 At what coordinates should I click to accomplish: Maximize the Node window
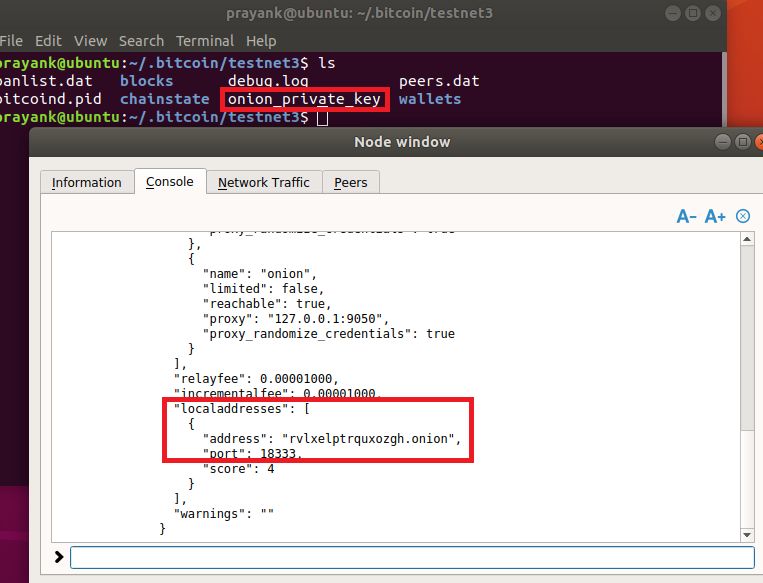click(x=743, y=142)
